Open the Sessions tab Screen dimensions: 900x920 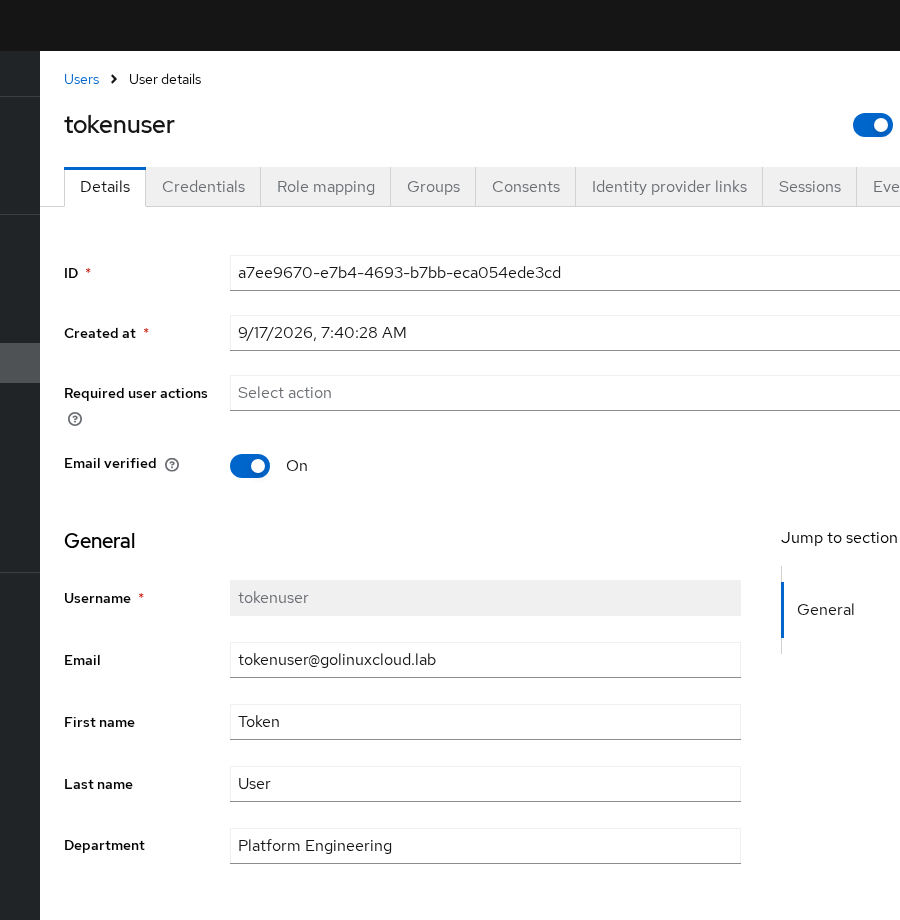810,187
